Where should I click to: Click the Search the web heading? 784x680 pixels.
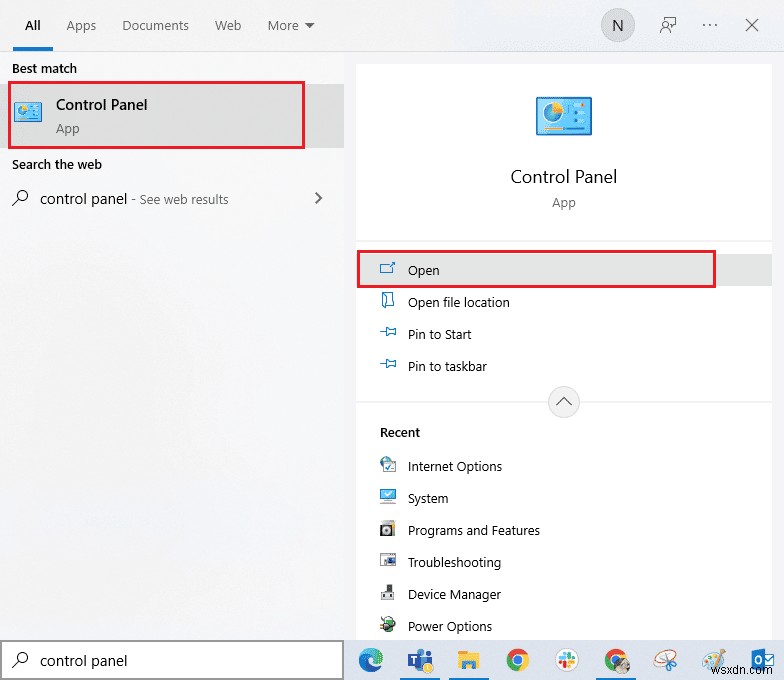point(57,164)
